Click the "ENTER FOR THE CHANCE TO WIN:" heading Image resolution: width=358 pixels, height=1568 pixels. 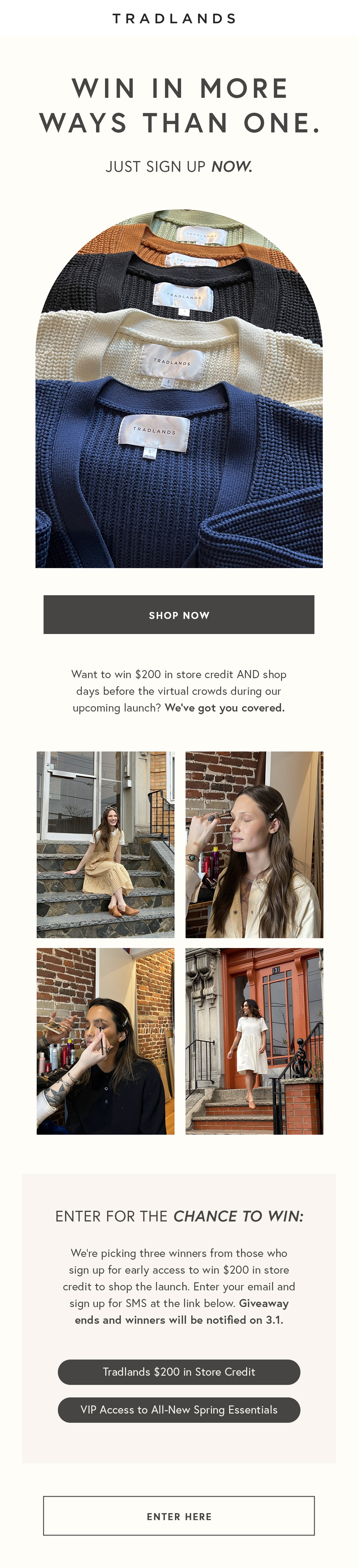tap(179, 1216)
